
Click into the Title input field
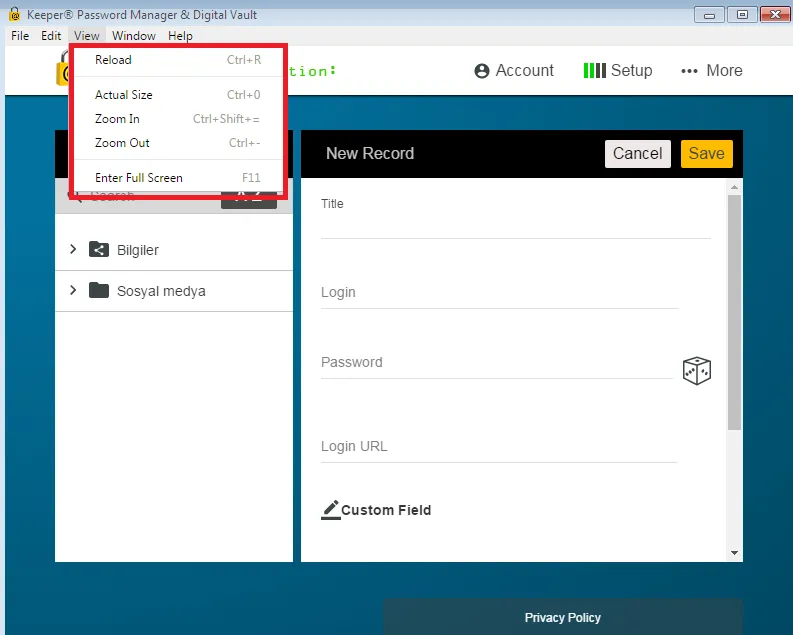pos(515,226)
